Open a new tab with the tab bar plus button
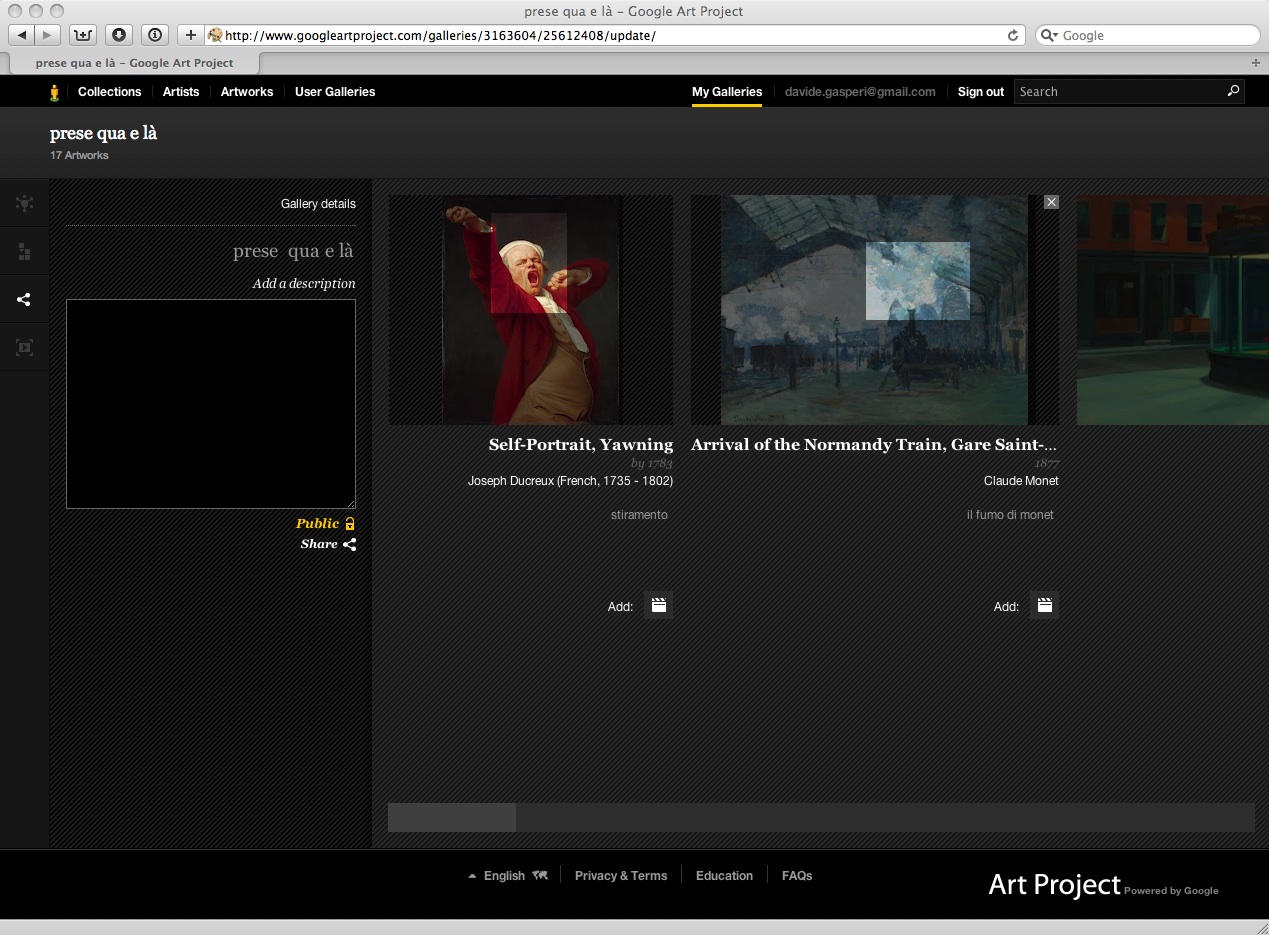The width and height of the screenshot is (1269, 935). pyautogui.click(x=1256, y=63)
